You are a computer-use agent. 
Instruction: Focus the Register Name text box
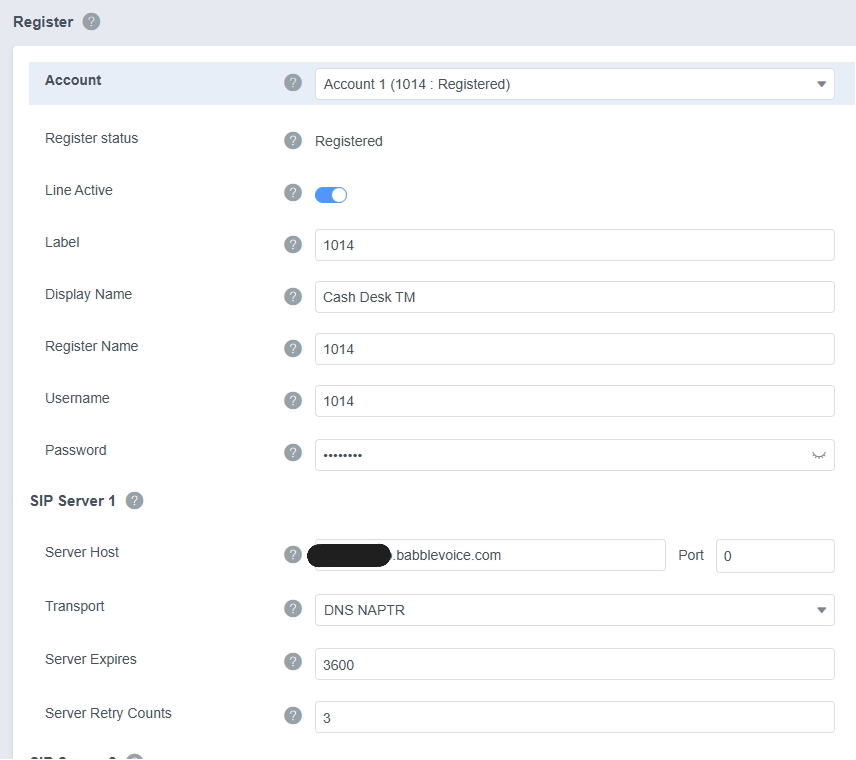[x=574, y=349]
